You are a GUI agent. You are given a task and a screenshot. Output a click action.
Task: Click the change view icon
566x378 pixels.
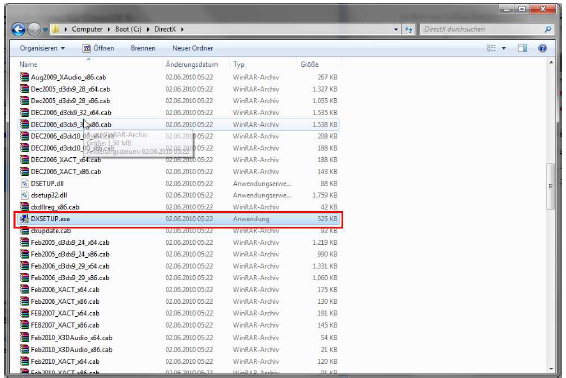(x=491, y=48)
